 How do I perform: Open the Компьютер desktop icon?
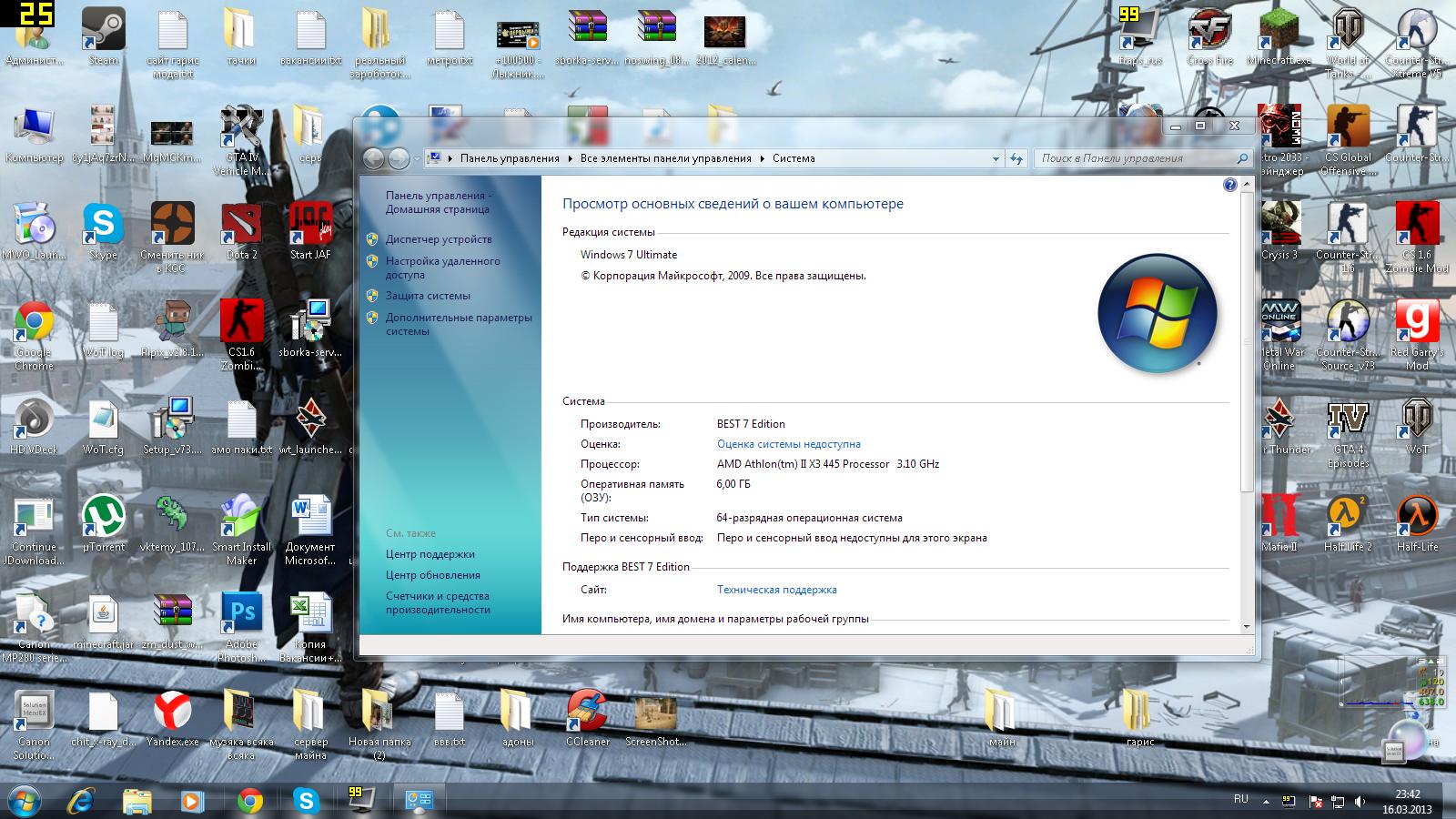tap(34, 134)
